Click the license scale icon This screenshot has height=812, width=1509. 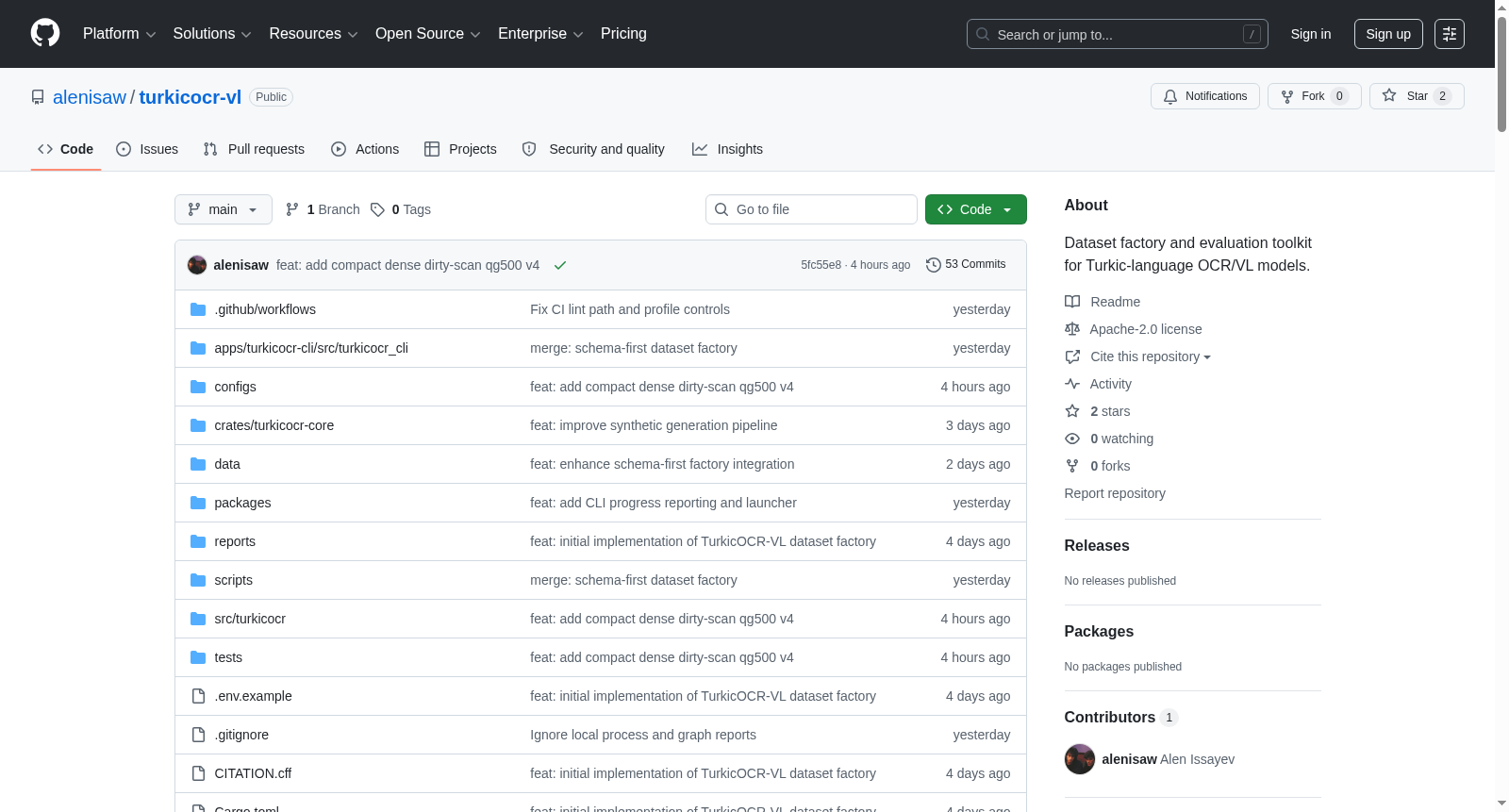pos(1072,329)
